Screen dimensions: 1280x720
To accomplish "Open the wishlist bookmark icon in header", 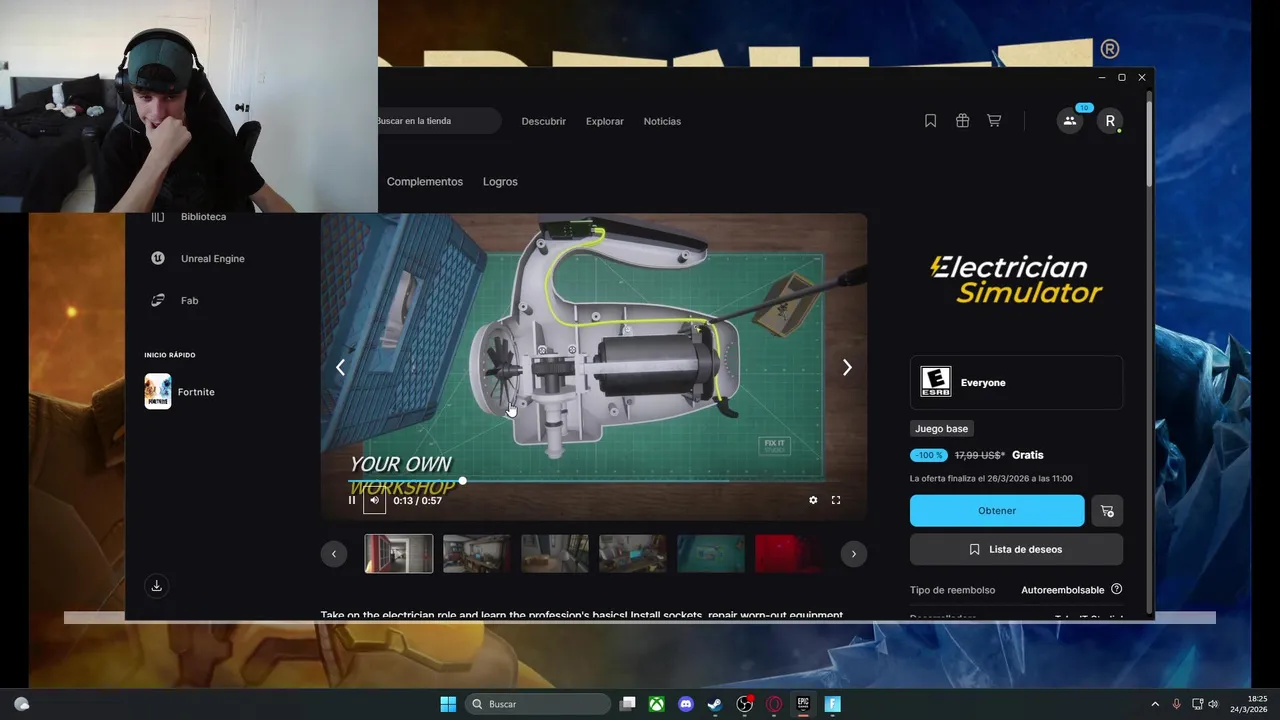I will pyautogui.click(x=930, y=121).
